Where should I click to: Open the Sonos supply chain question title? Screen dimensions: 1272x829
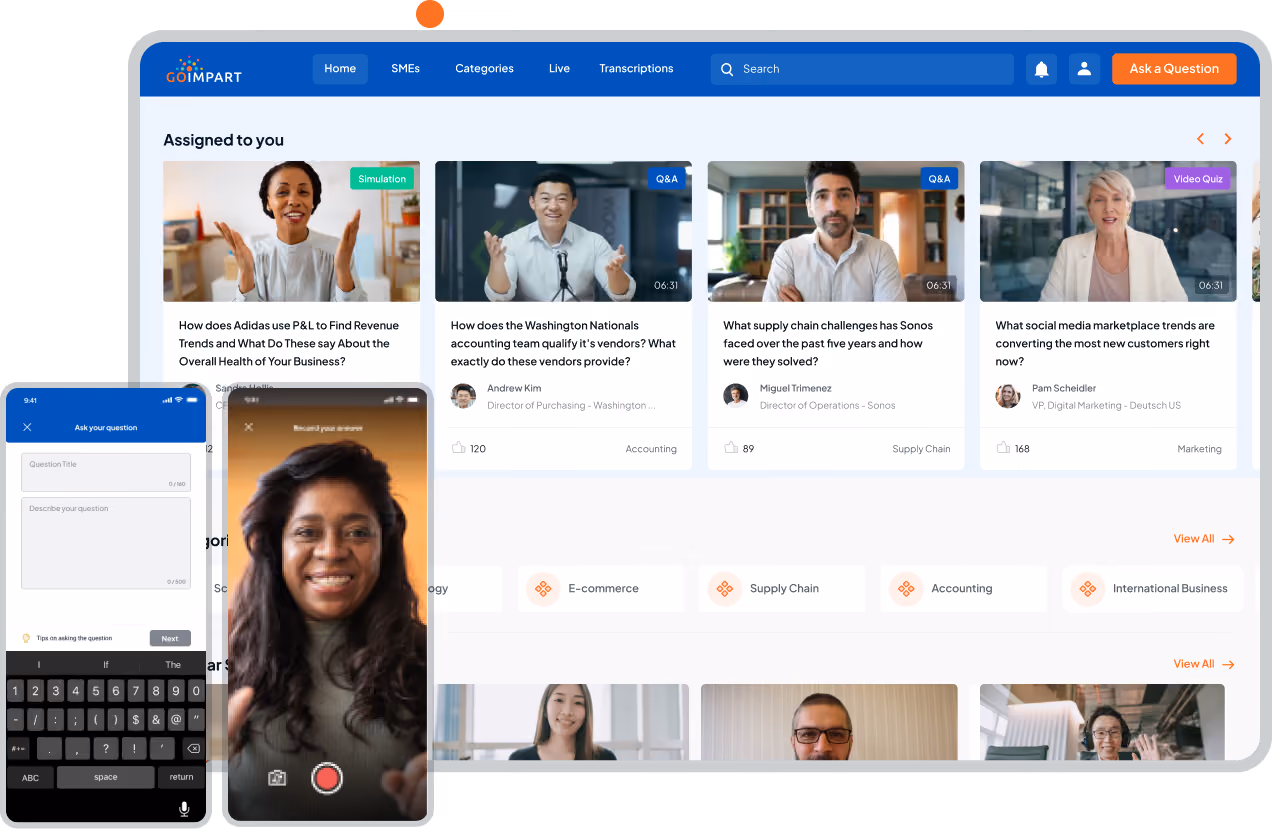click(x=828, y=344)
